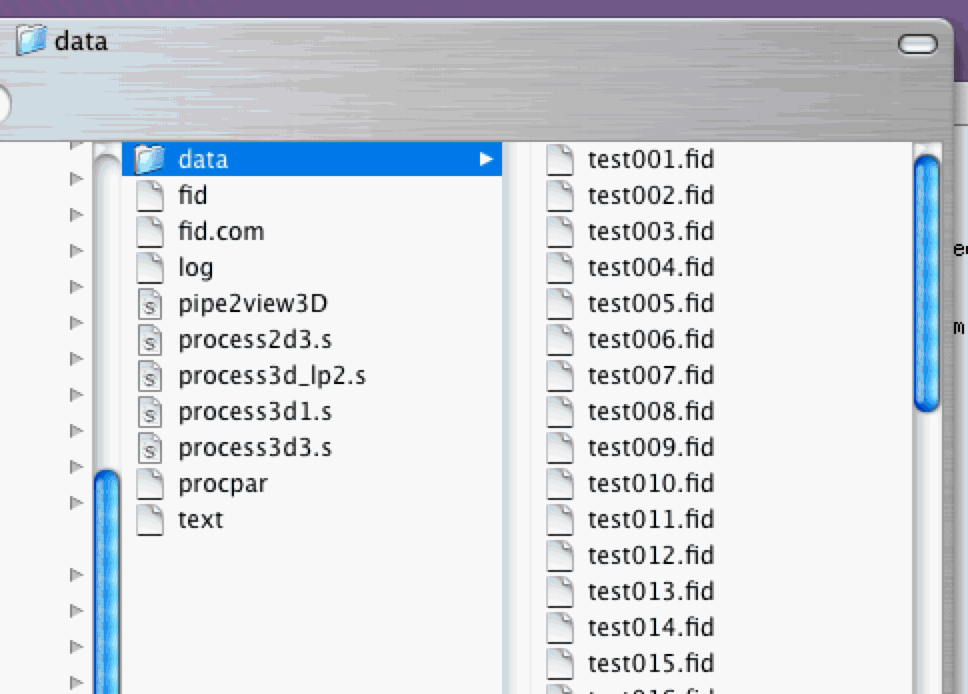Click the data folder icon in title bar
This screenshot has height=694, width=968.
31,42
